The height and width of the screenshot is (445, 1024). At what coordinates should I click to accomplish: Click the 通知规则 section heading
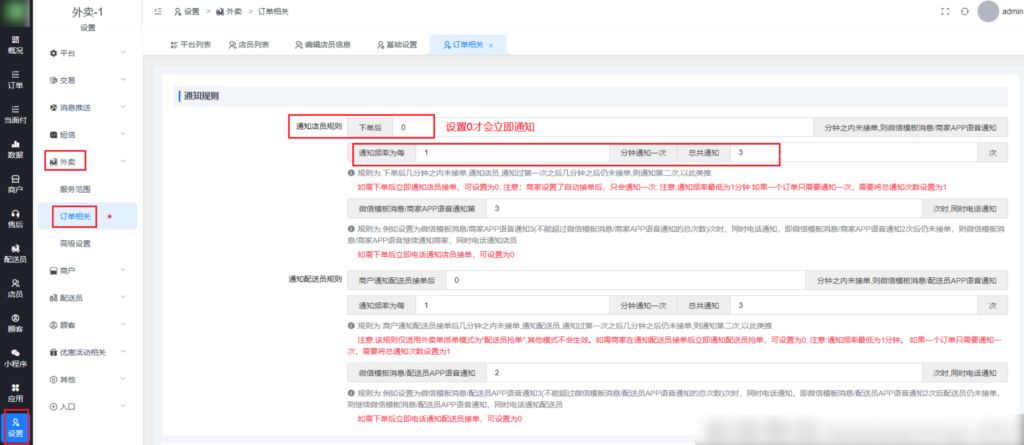(x=201, y=96)
